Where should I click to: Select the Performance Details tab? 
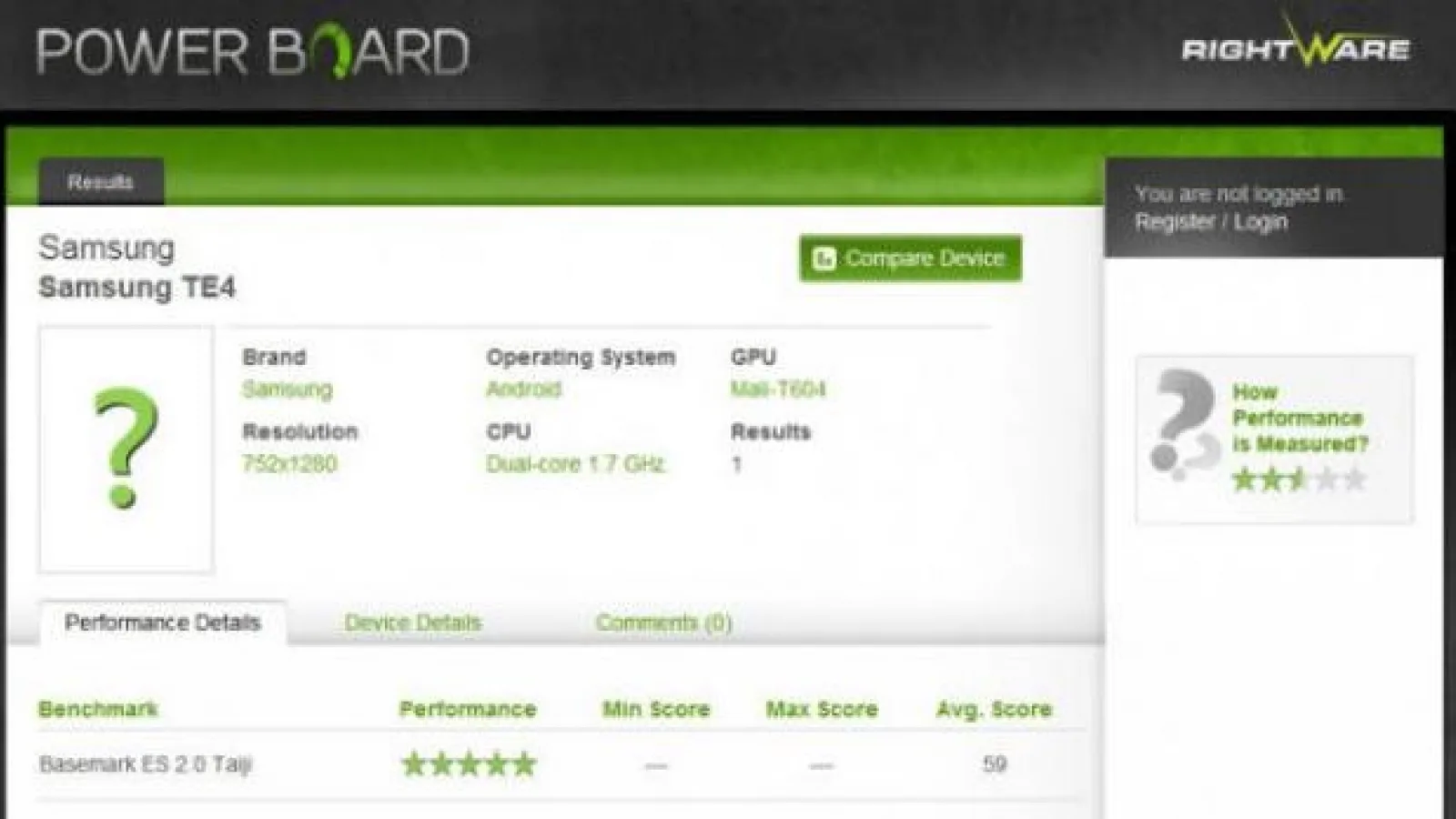(163, 622)
